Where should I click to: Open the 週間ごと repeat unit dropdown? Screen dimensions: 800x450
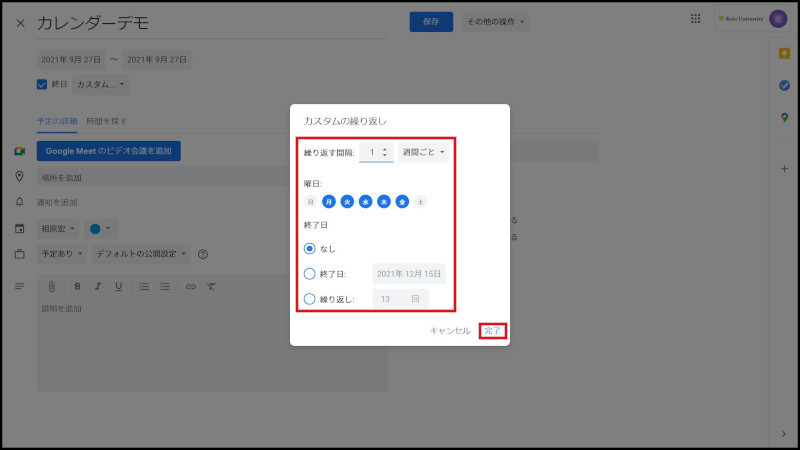[x=424, y=152]
